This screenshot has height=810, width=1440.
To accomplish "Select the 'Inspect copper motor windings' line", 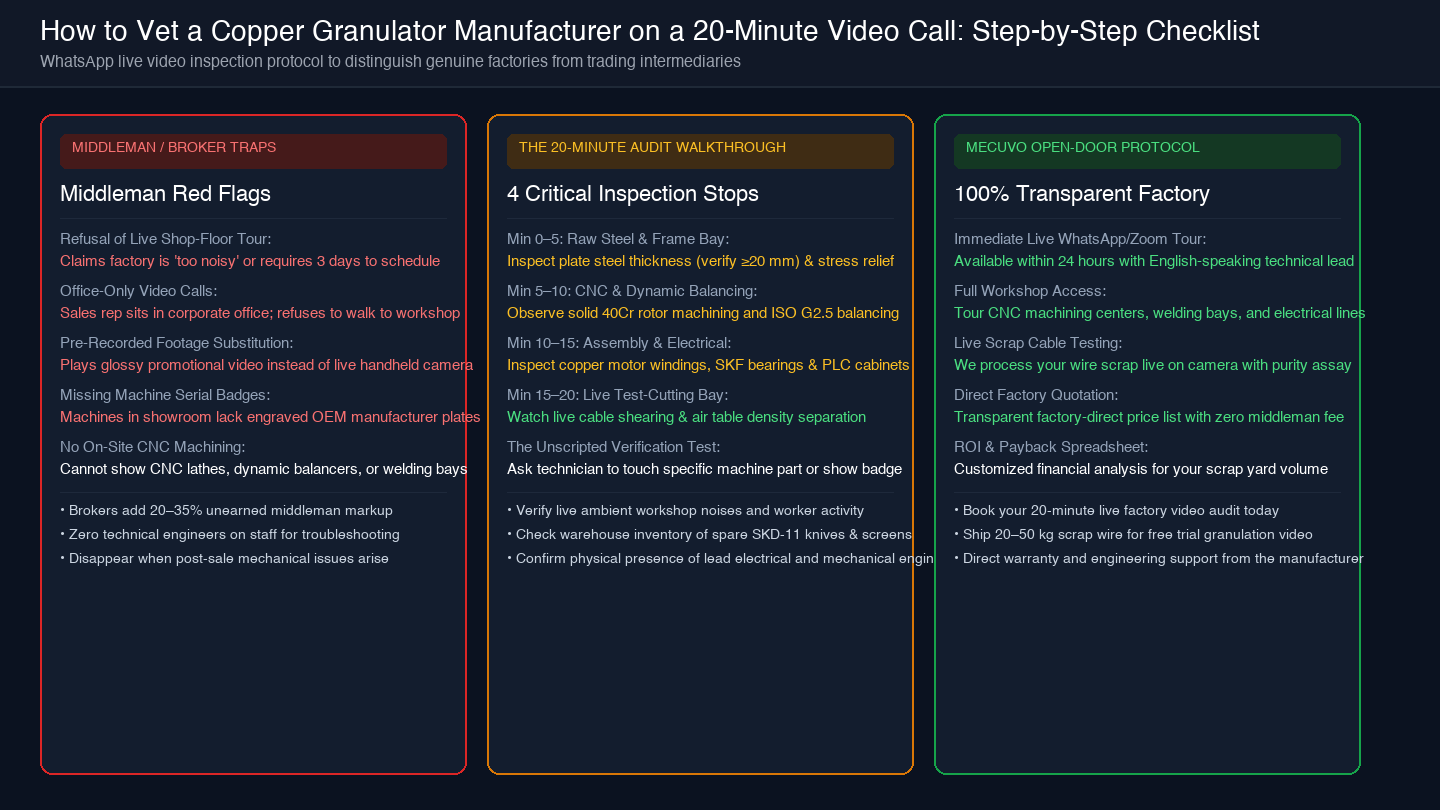I will tap(708, 365).
